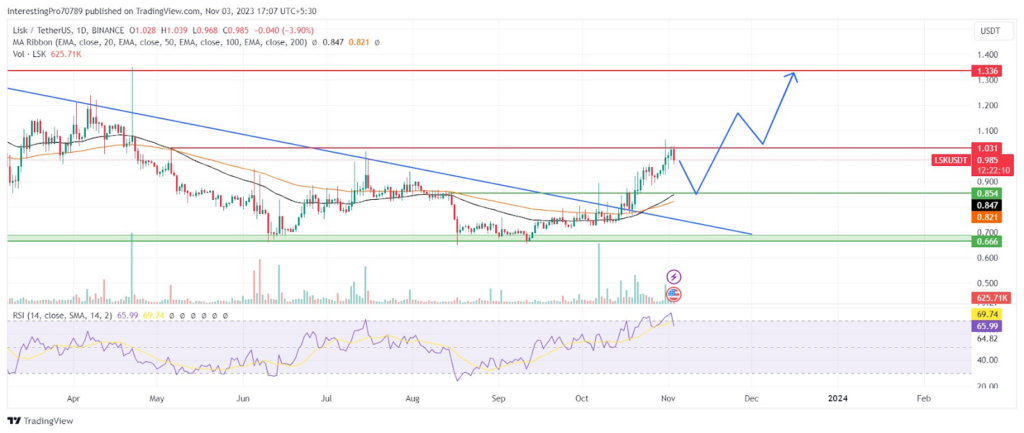Screen dimensions: 1024x433
Task: Click the -0.040 (-3.90%) change value
Action: (x=283, y=30)
